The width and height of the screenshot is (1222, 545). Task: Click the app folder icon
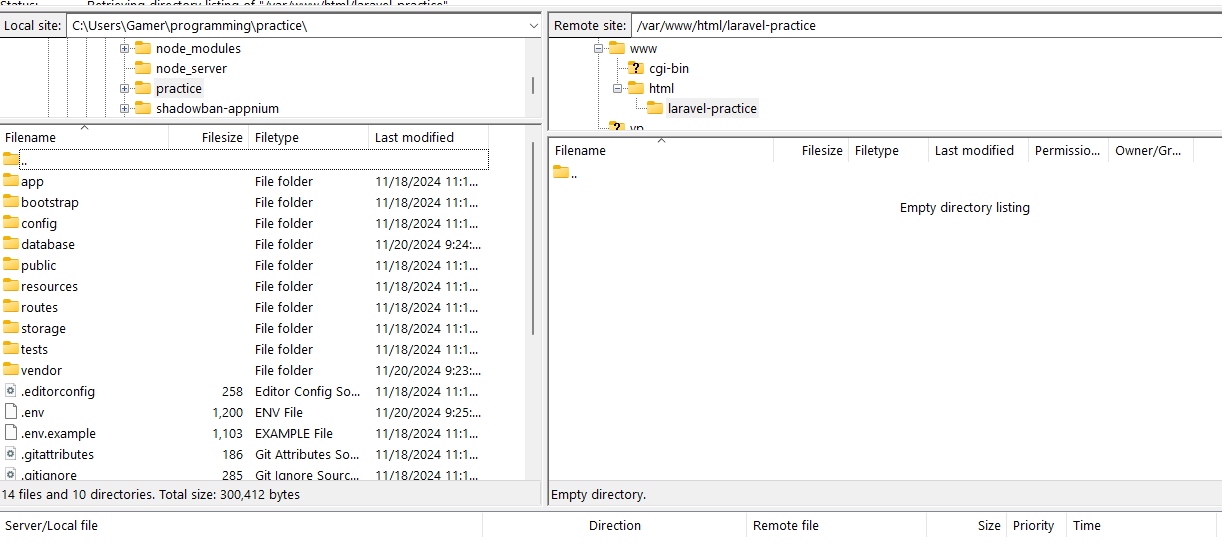coord(11,181)
